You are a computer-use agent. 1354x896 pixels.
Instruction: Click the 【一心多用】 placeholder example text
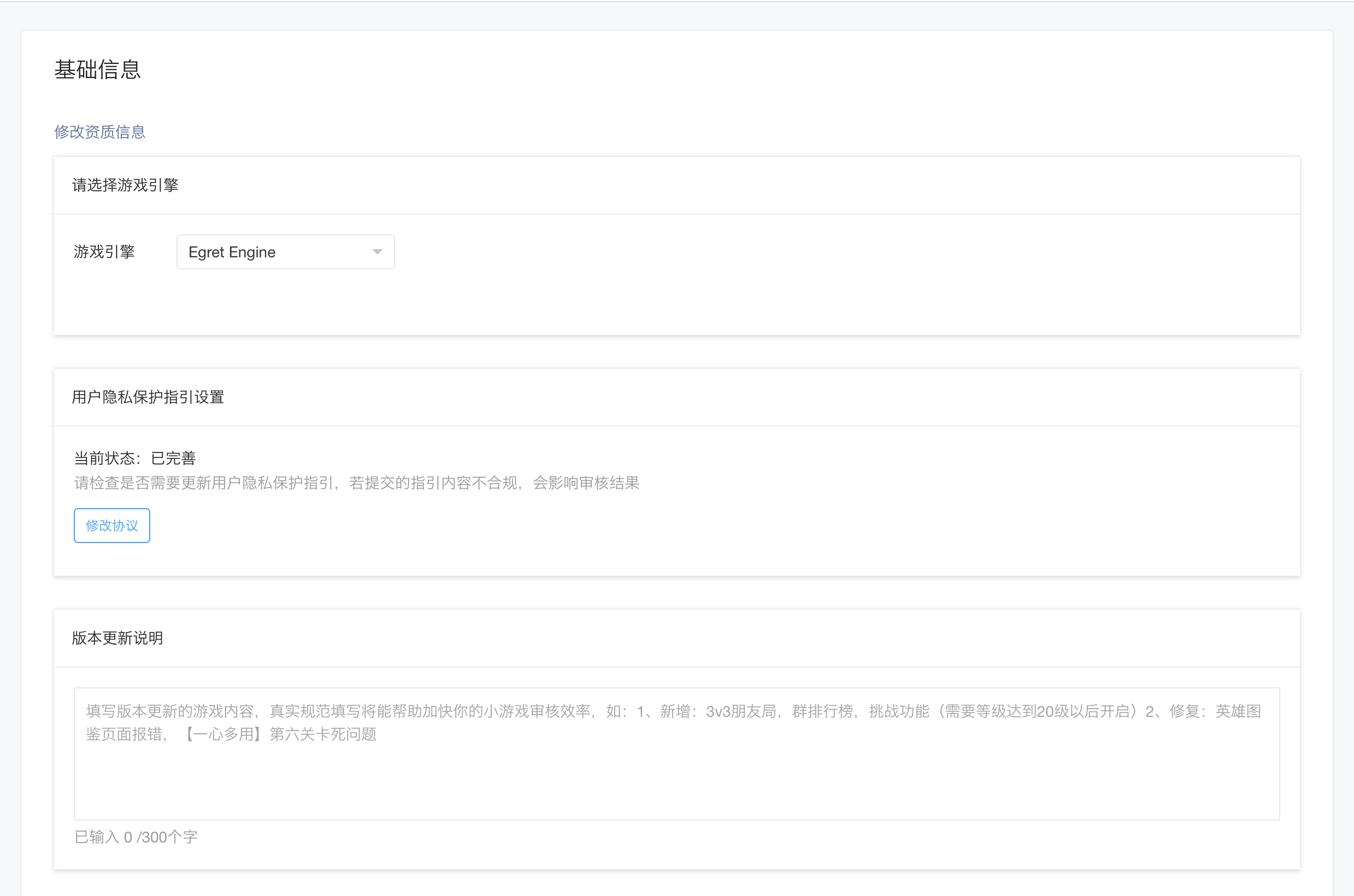pyautogui.click(x=223, y=734)
